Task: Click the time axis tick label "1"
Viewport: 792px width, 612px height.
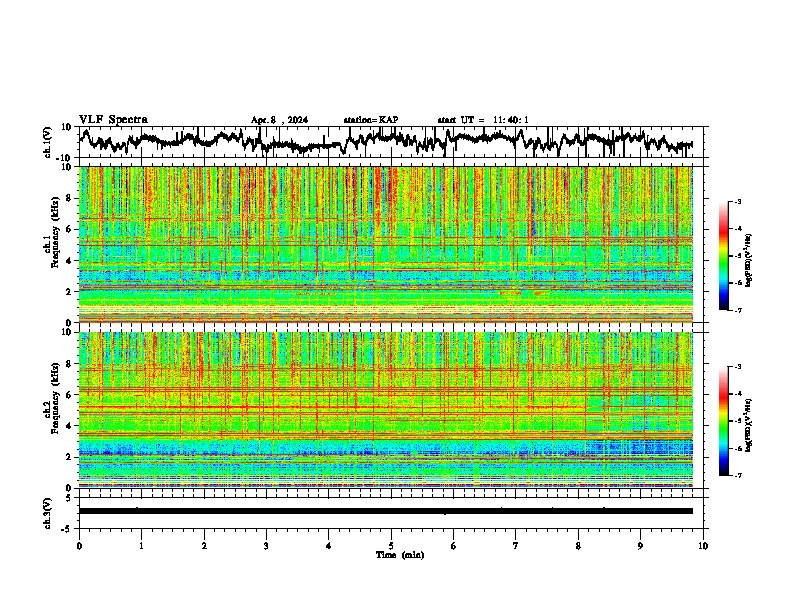Action: tap(141, 546)
